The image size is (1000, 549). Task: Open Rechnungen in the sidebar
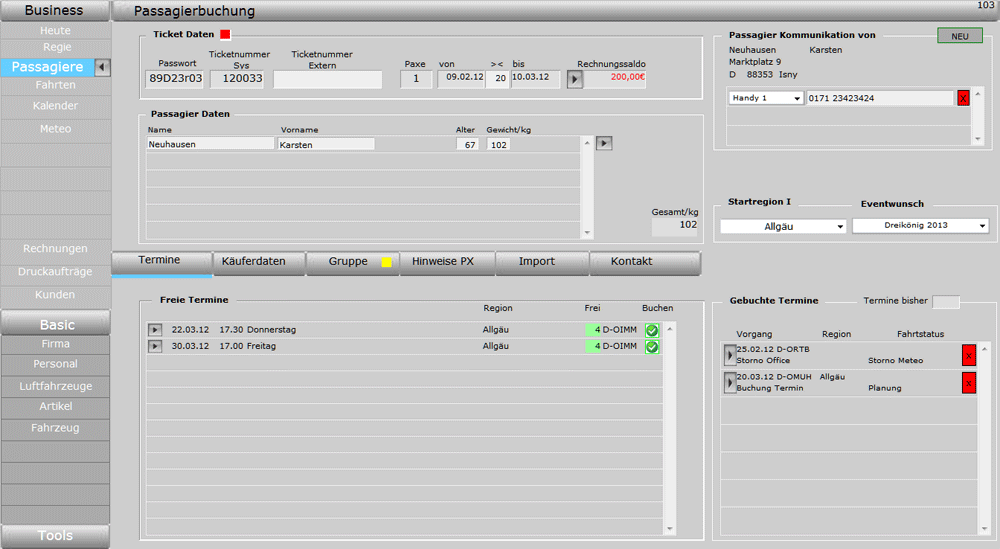click(55, 249)
